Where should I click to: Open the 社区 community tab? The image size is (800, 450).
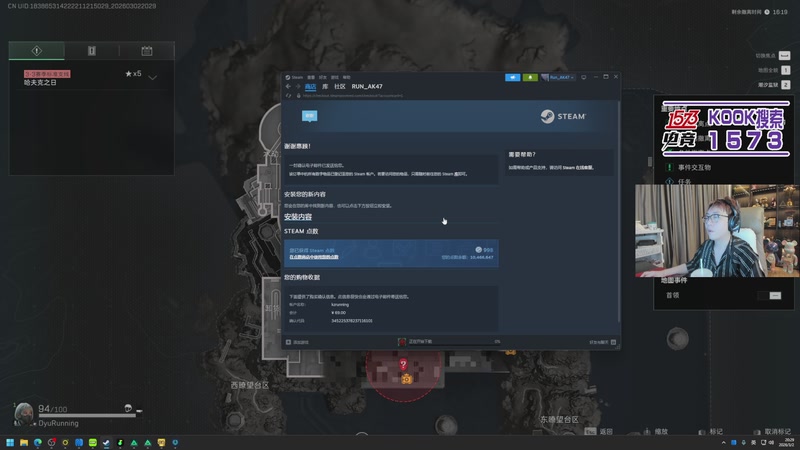[x=340, y=87]
